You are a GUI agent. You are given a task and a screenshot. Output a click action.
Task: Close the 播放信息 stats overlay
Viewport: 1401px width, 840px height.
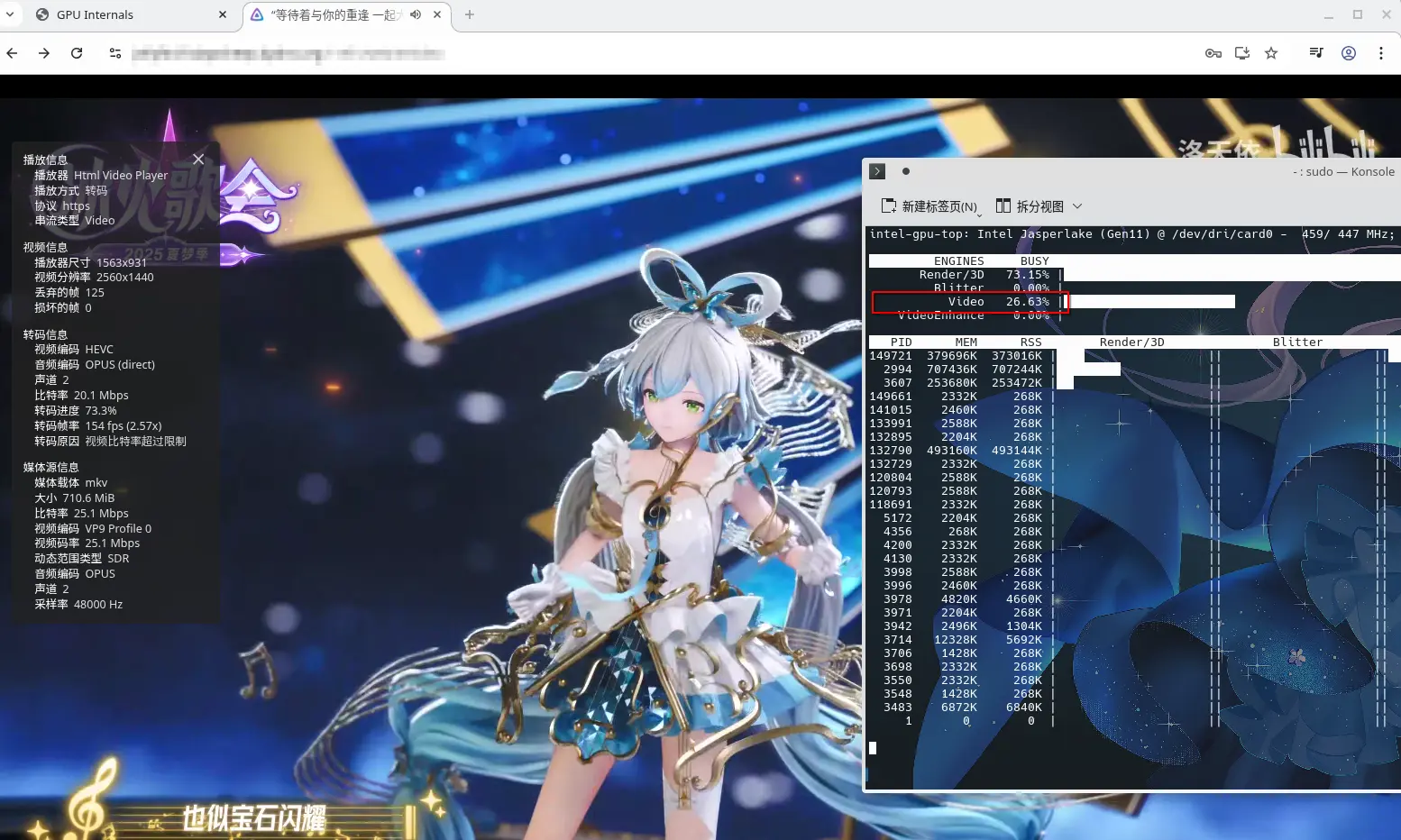(x=198, y=159)
